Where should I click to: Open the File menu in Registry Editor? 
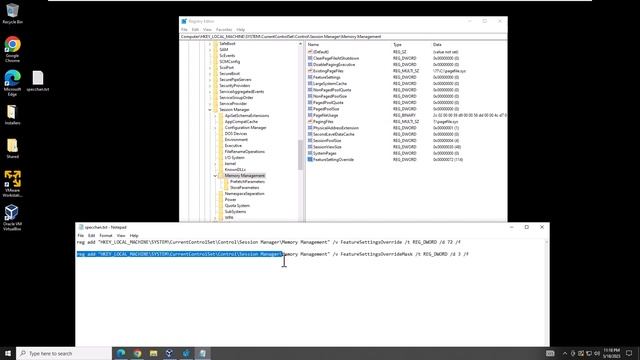184,30
